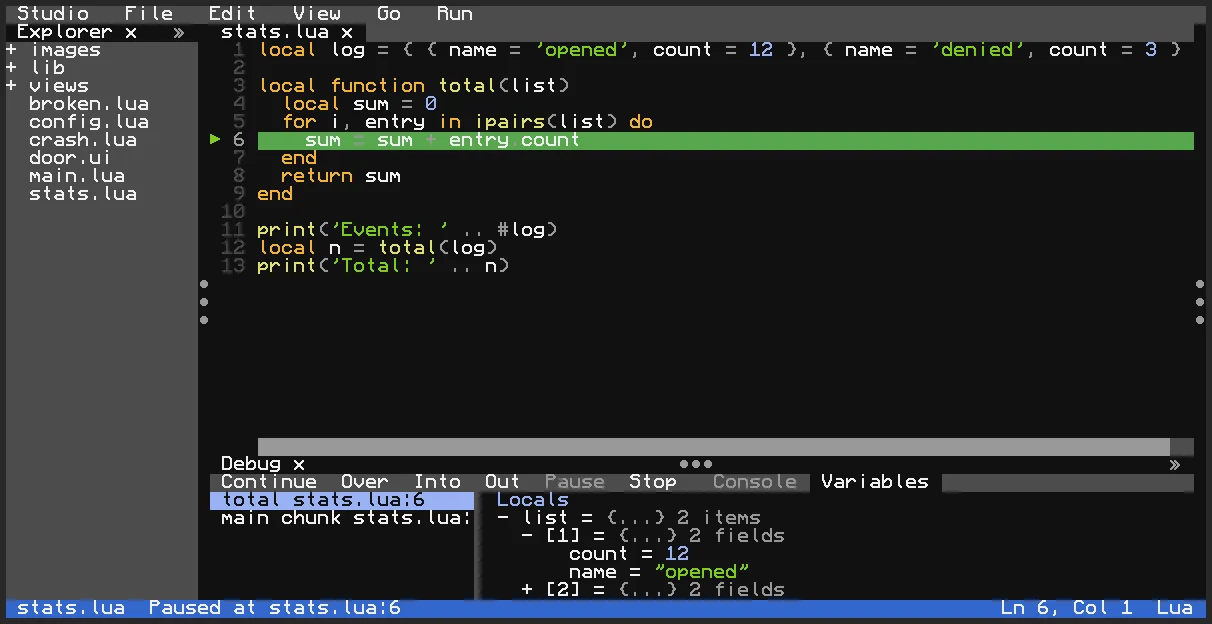Viewport: 1212px width, 624px height.
Task: Click gutter line number 12
Action: tap(233, 248)
